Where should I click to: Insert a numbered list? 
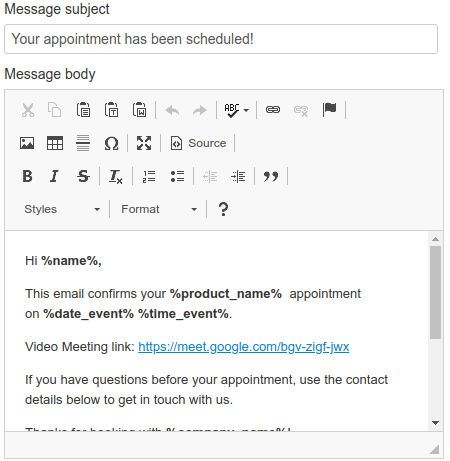point(149,176)
